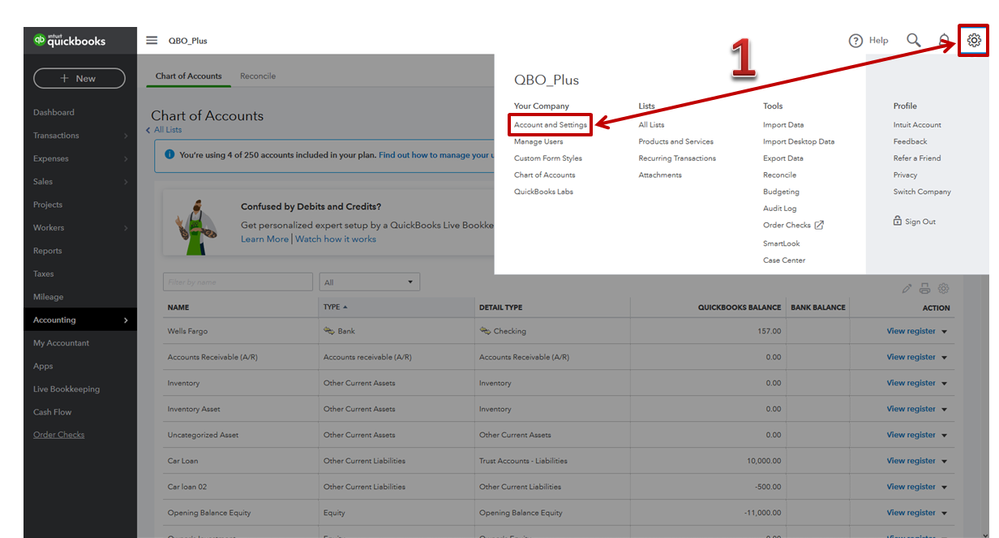Sort by the NAME column header
This screenshot has width=999, height=538.
178,307
